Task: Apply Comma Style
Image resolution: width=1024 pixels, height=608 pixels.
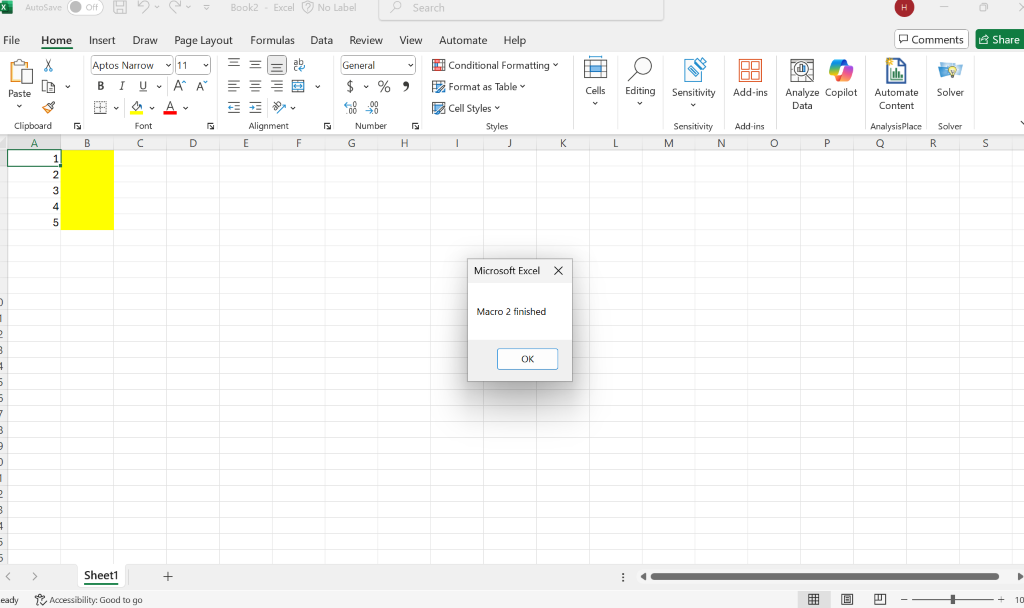Action: pyautogui.click(x=406, y=86)
